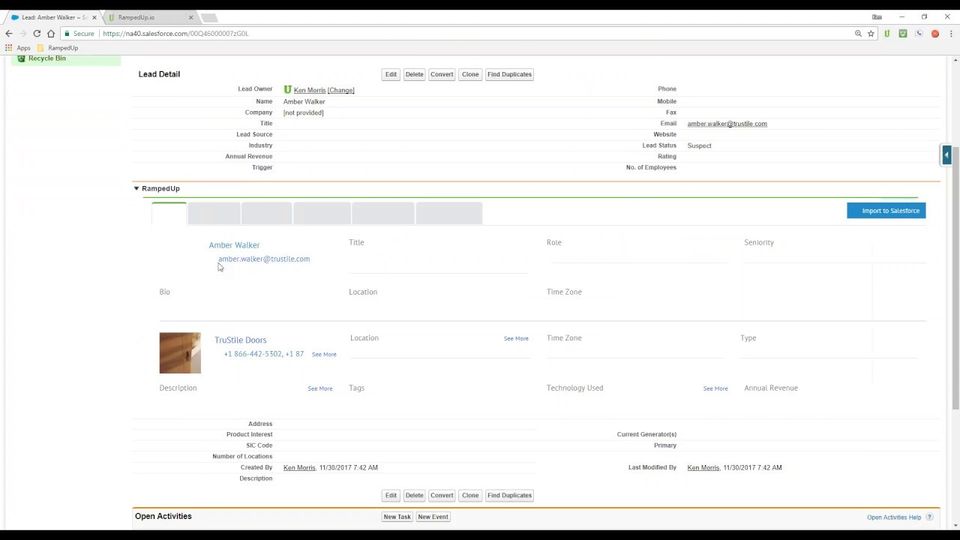The height and width of the screenshot is (540, 960).
Task: Select the second gray RampedUp panel tab
Action: click(x=214, y=213)
